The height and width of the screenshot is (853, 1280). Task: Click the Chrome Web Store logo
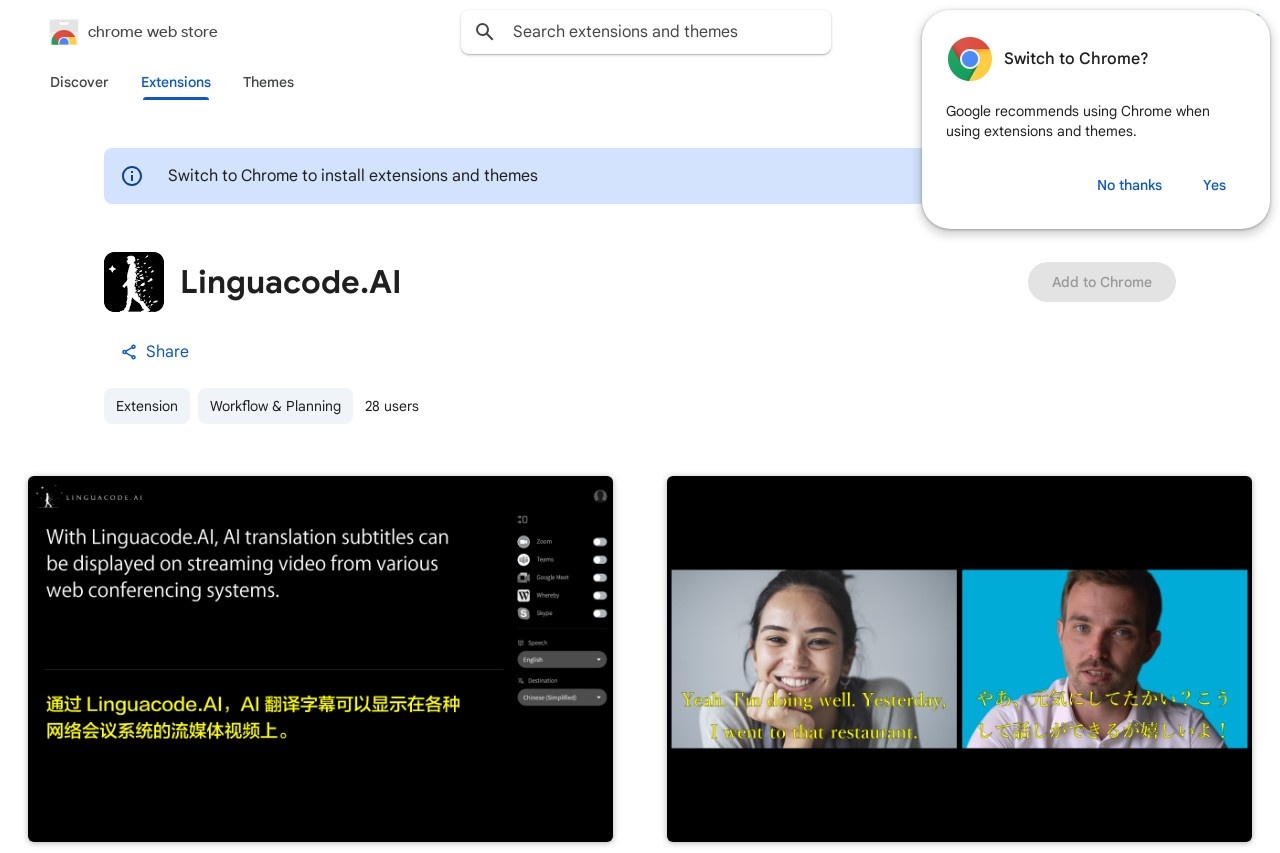63,32
